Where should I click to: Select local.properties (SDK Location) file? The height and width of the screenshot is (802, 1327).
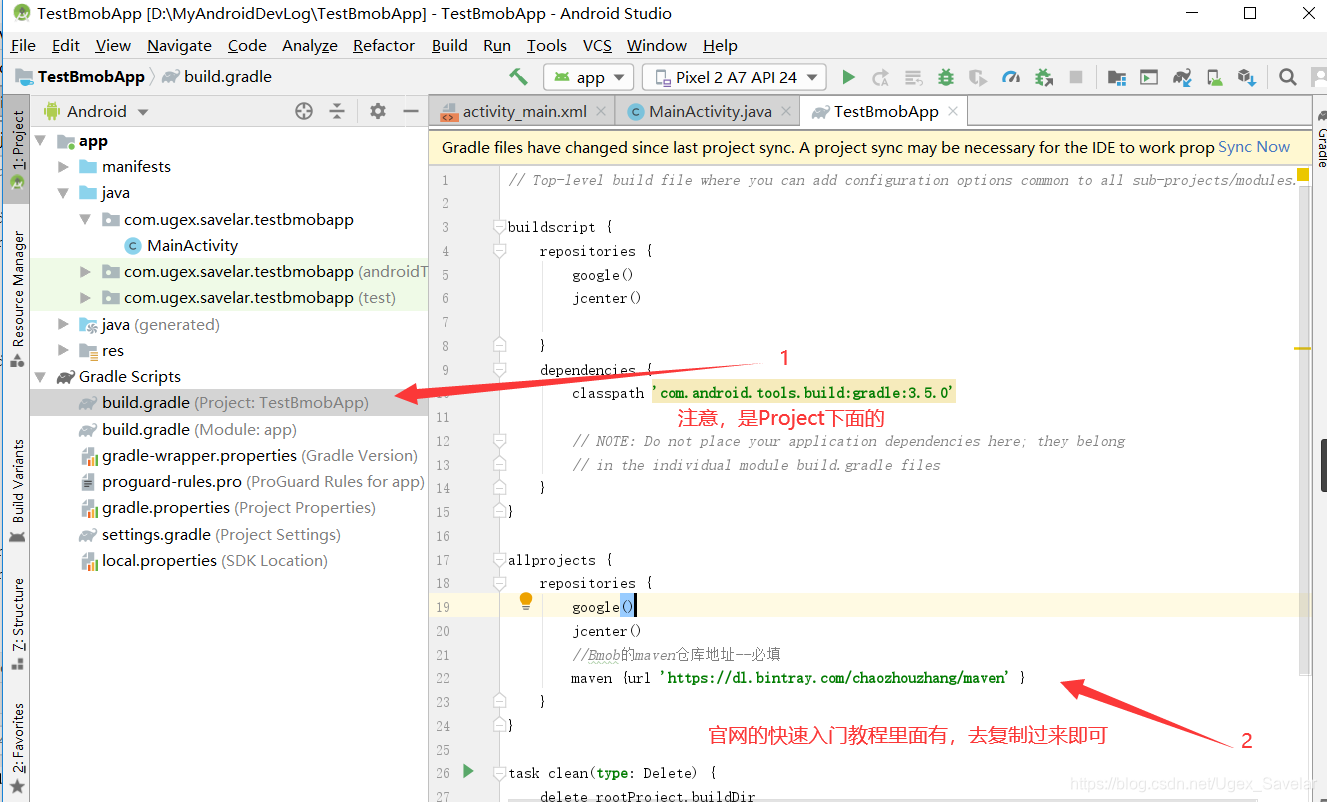(x=203, y=560)
